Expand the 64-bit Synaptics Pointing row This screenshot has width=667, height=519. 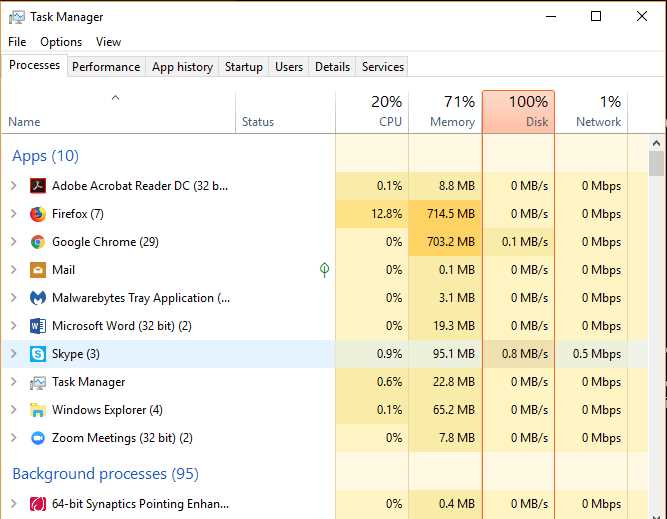point(14,504)
